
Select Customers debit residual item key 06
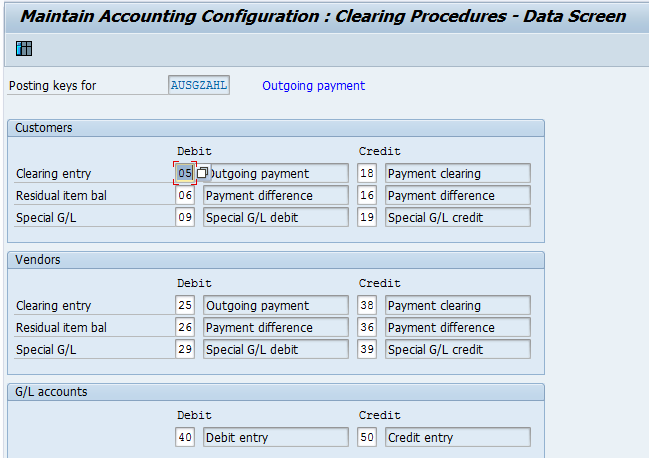click(x=184, y=196)
